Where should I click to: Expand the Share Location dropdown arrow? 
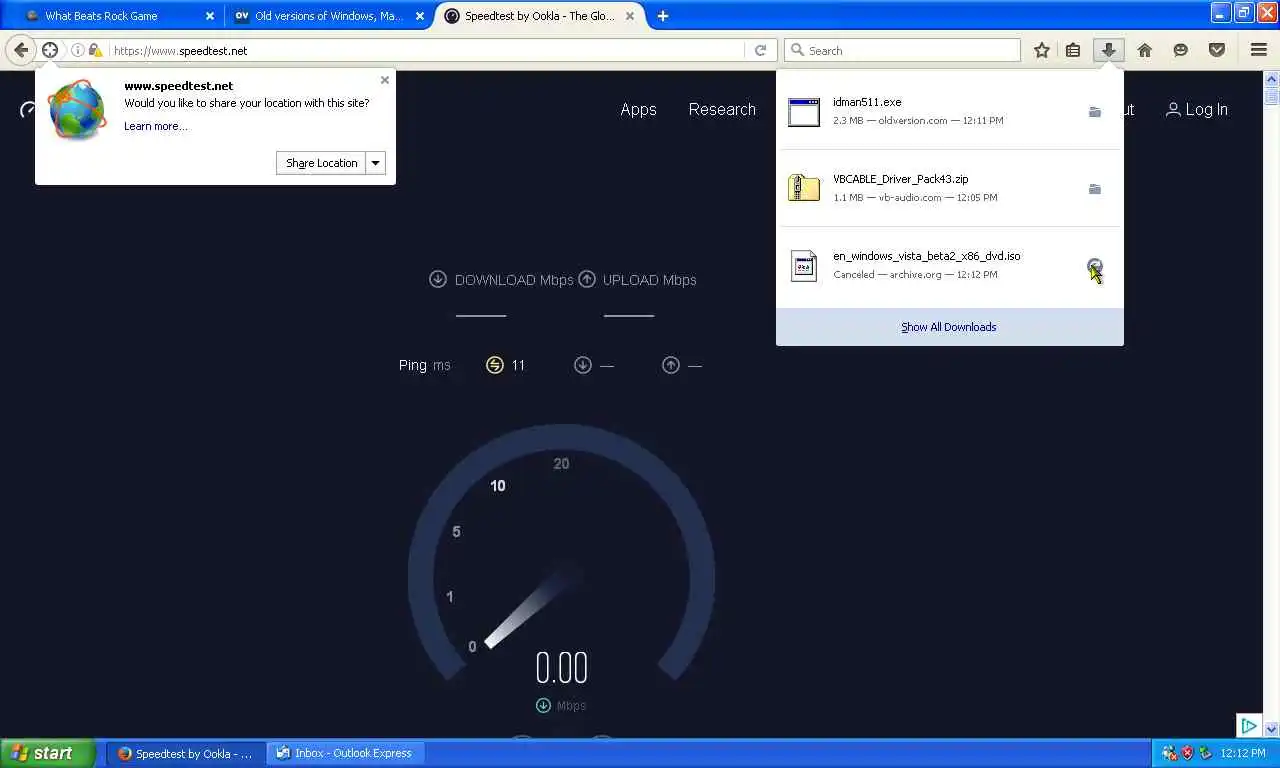[376, 163]
